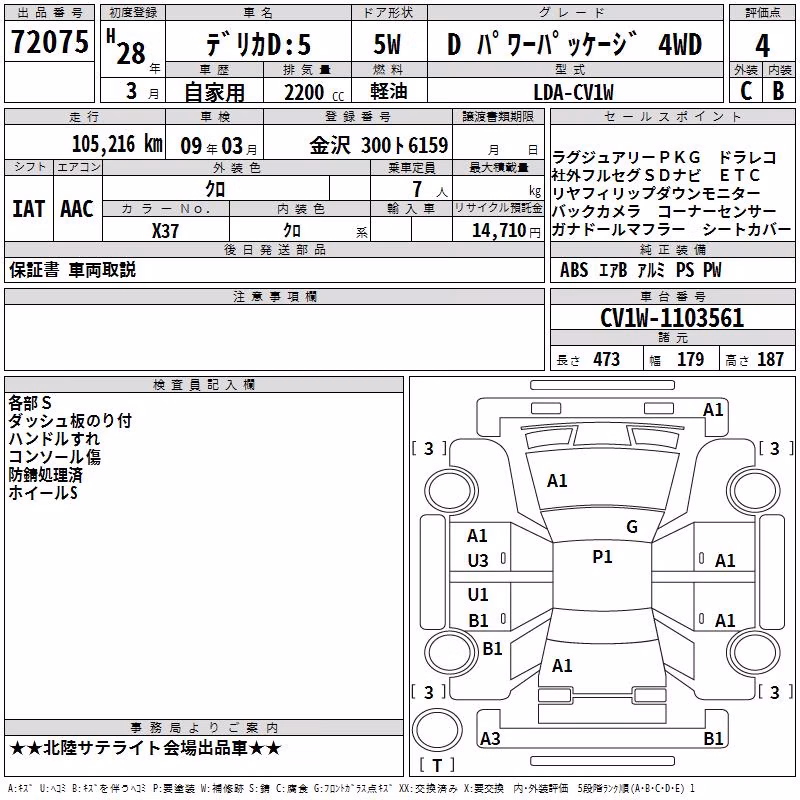The width and height of the screenshot is (800, 800).
Task: Select note ホイールS
Action: click(x=43, y=493)
